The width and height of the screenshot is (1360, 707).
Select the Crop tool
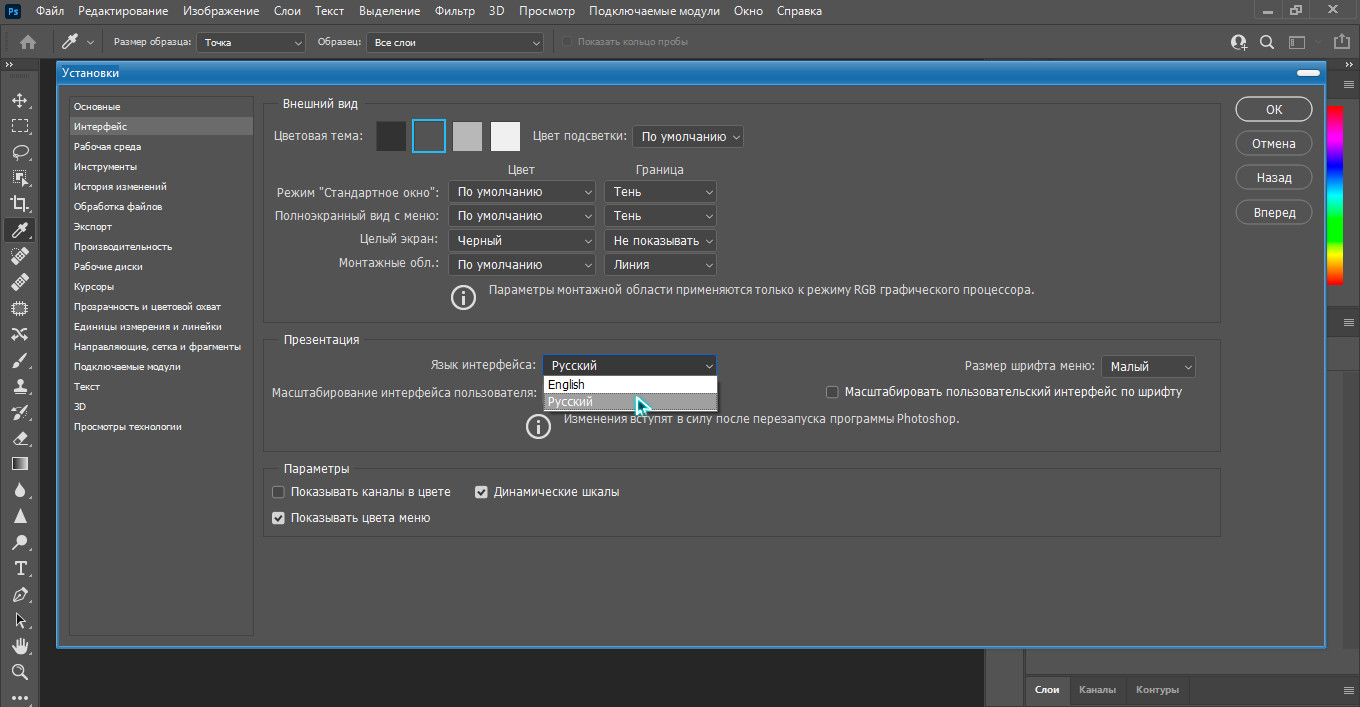click(x=19, y=204)
